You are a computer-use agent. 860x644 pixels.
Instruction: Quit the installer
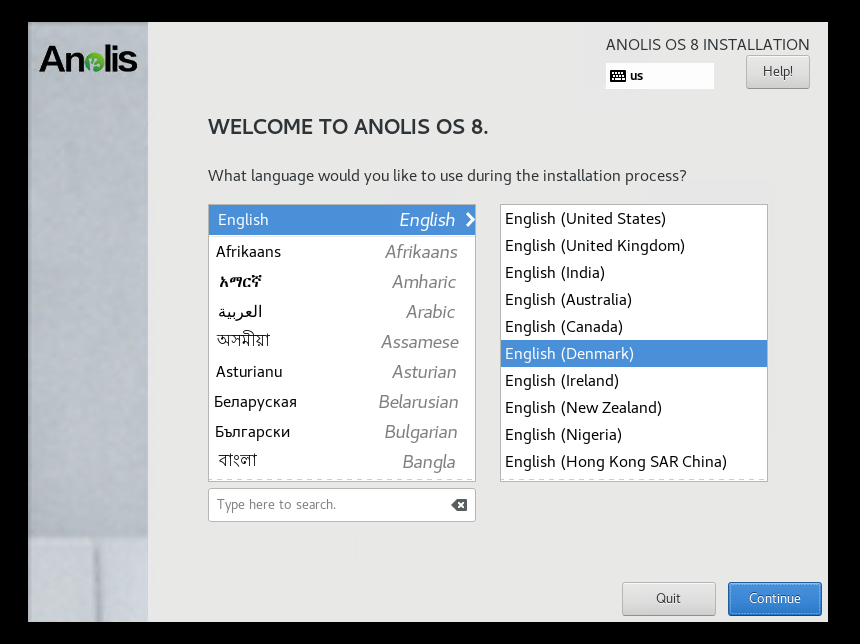668,599
